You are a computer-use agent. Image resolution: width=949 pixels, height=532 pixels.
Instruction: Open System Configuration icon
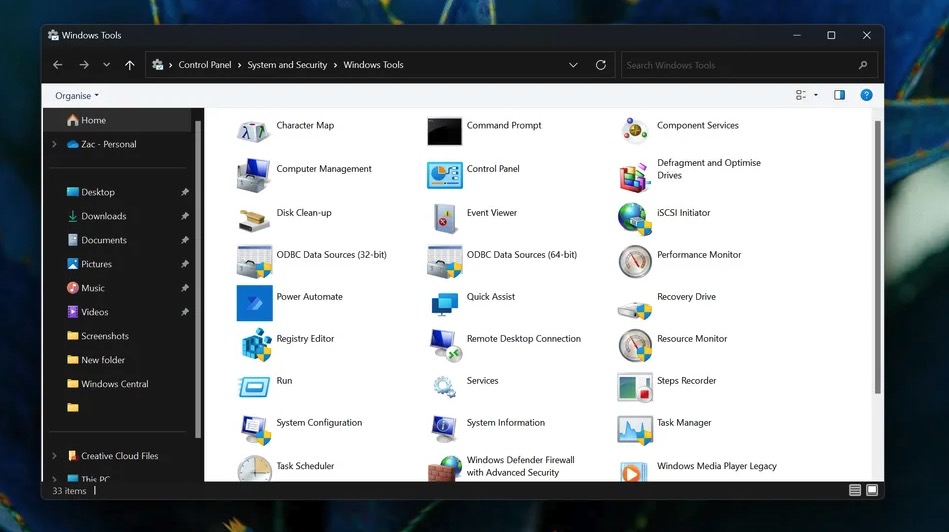[255, 430]
